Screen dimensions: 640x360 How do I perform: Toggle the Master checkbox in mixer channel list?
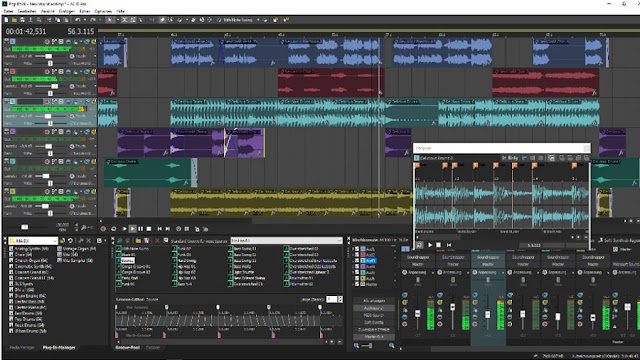click(357, 284)
